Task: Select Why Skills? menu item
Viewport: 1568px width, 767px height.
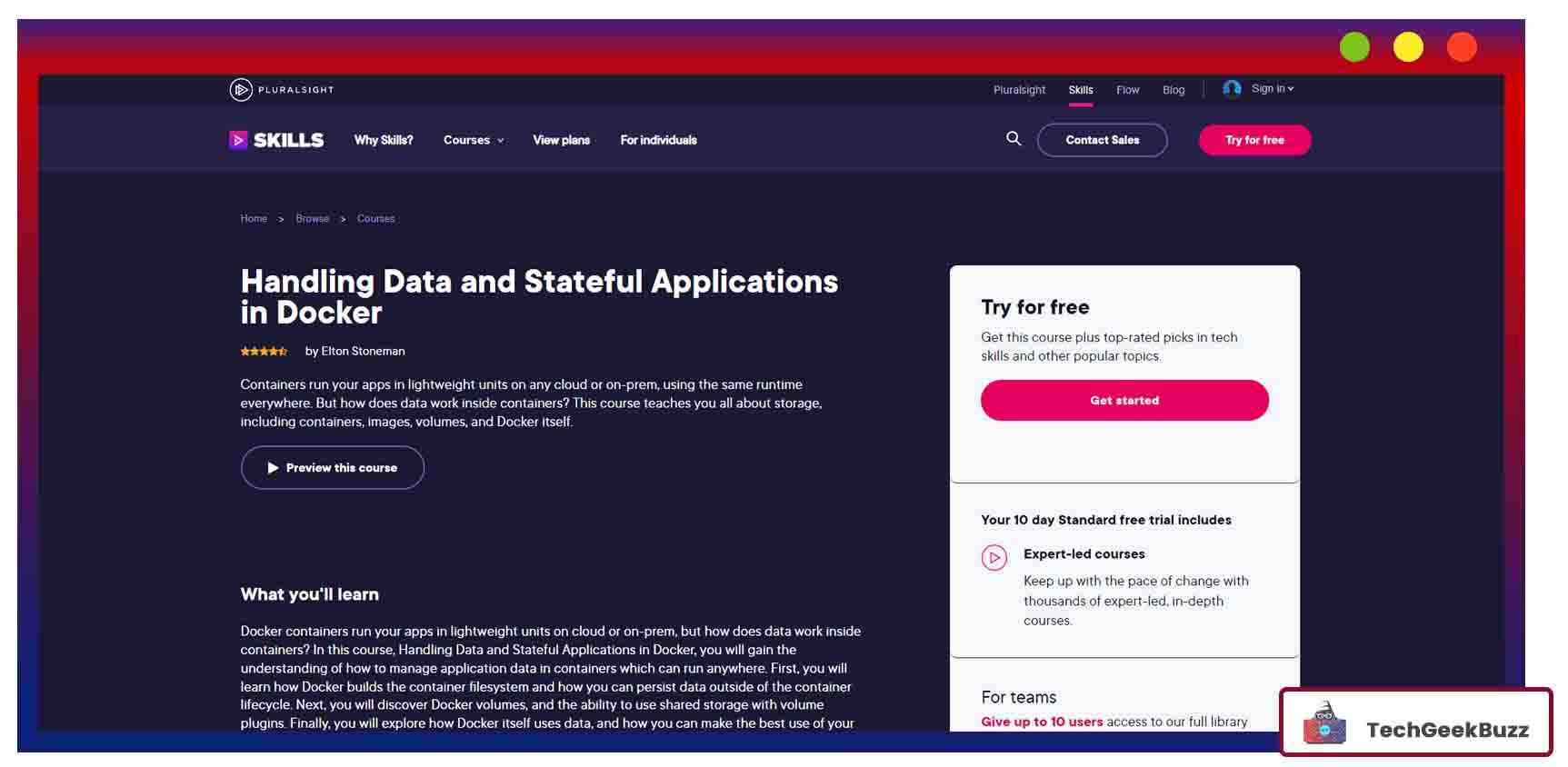Action: tap(384, 140)
